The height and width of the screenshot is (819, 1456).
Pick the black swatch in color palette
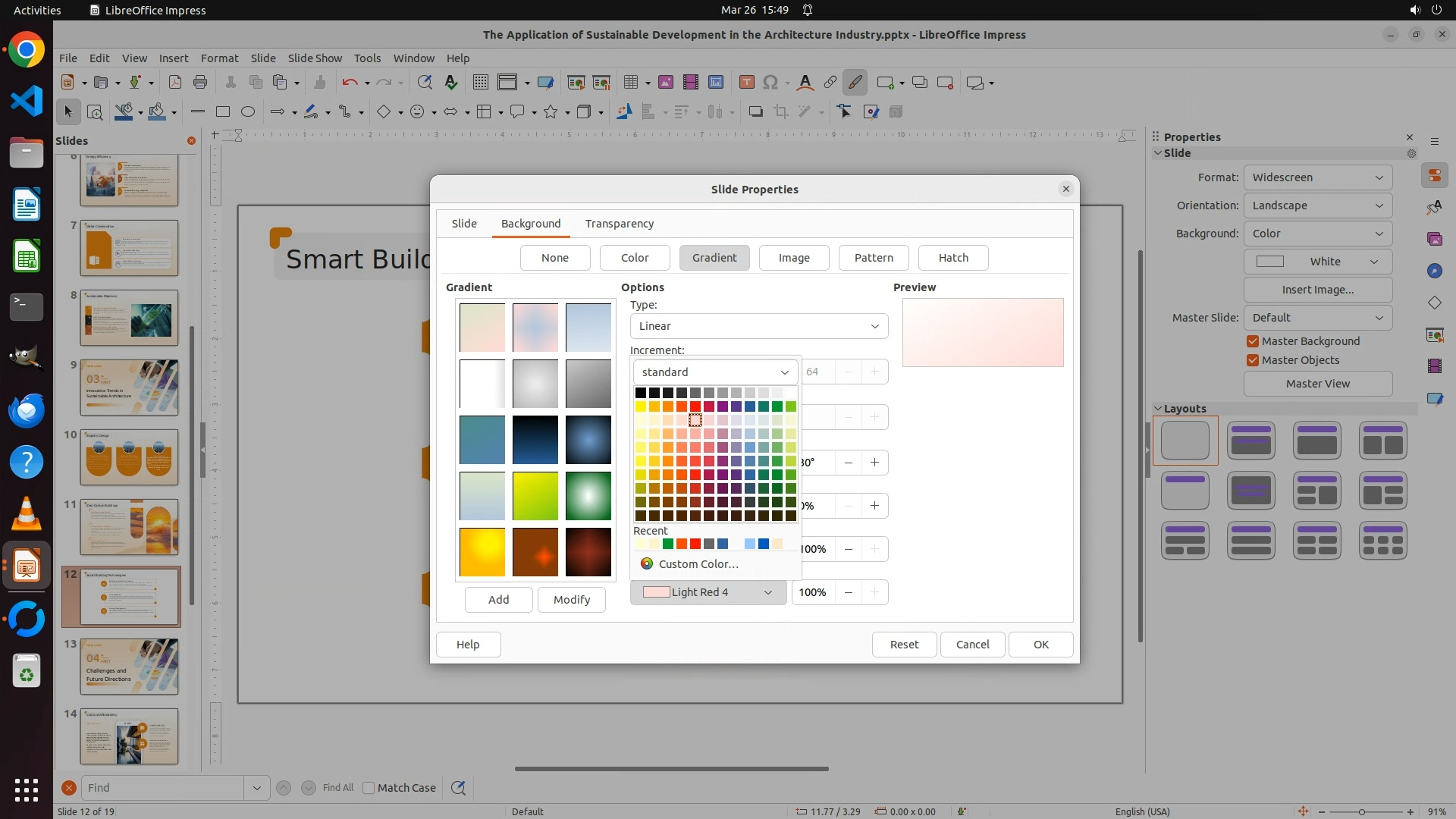click(641, 393)
